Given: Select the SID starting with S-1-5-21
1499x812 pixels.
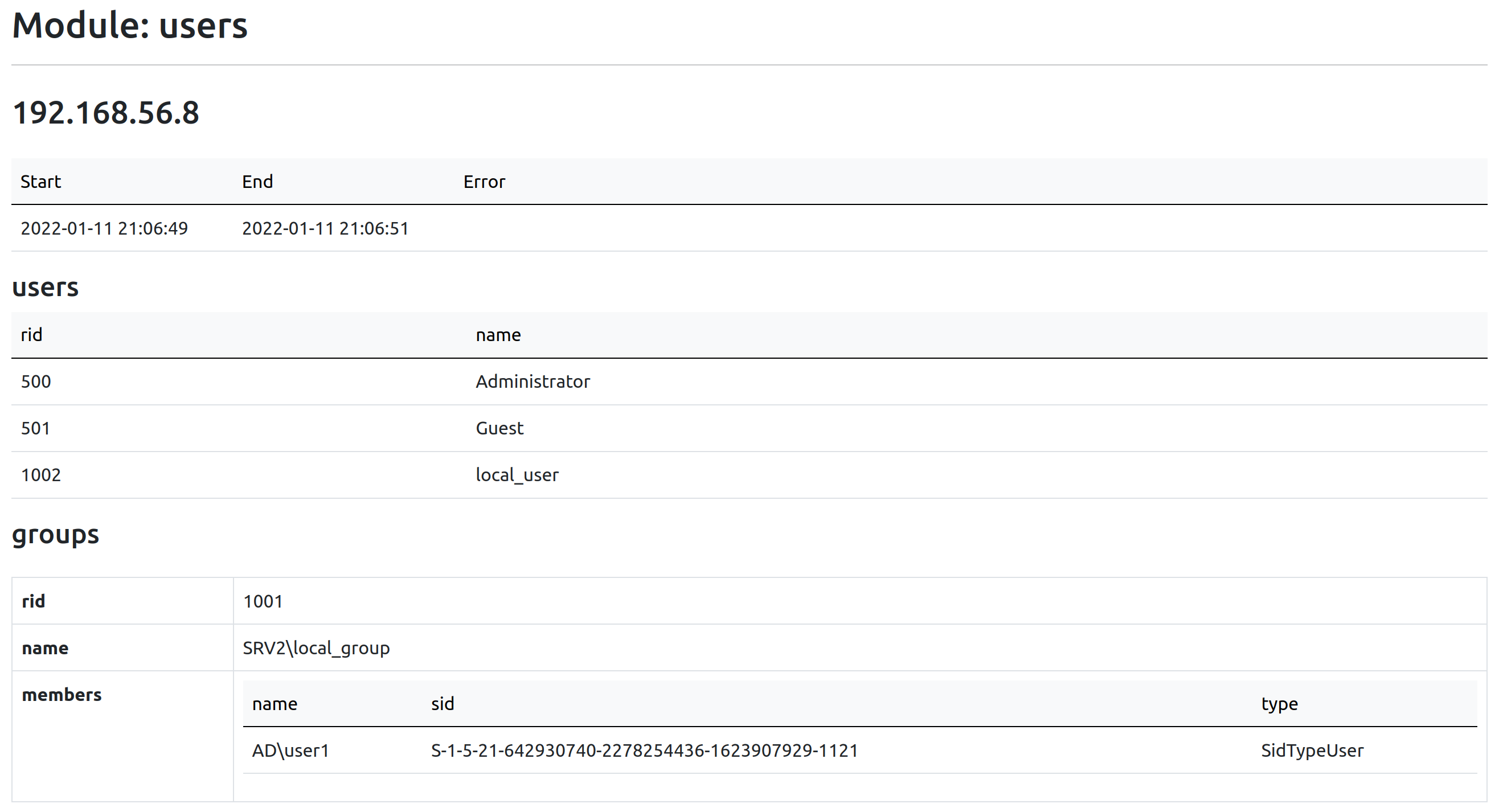Looking at the screenshot, I should 644,751.
